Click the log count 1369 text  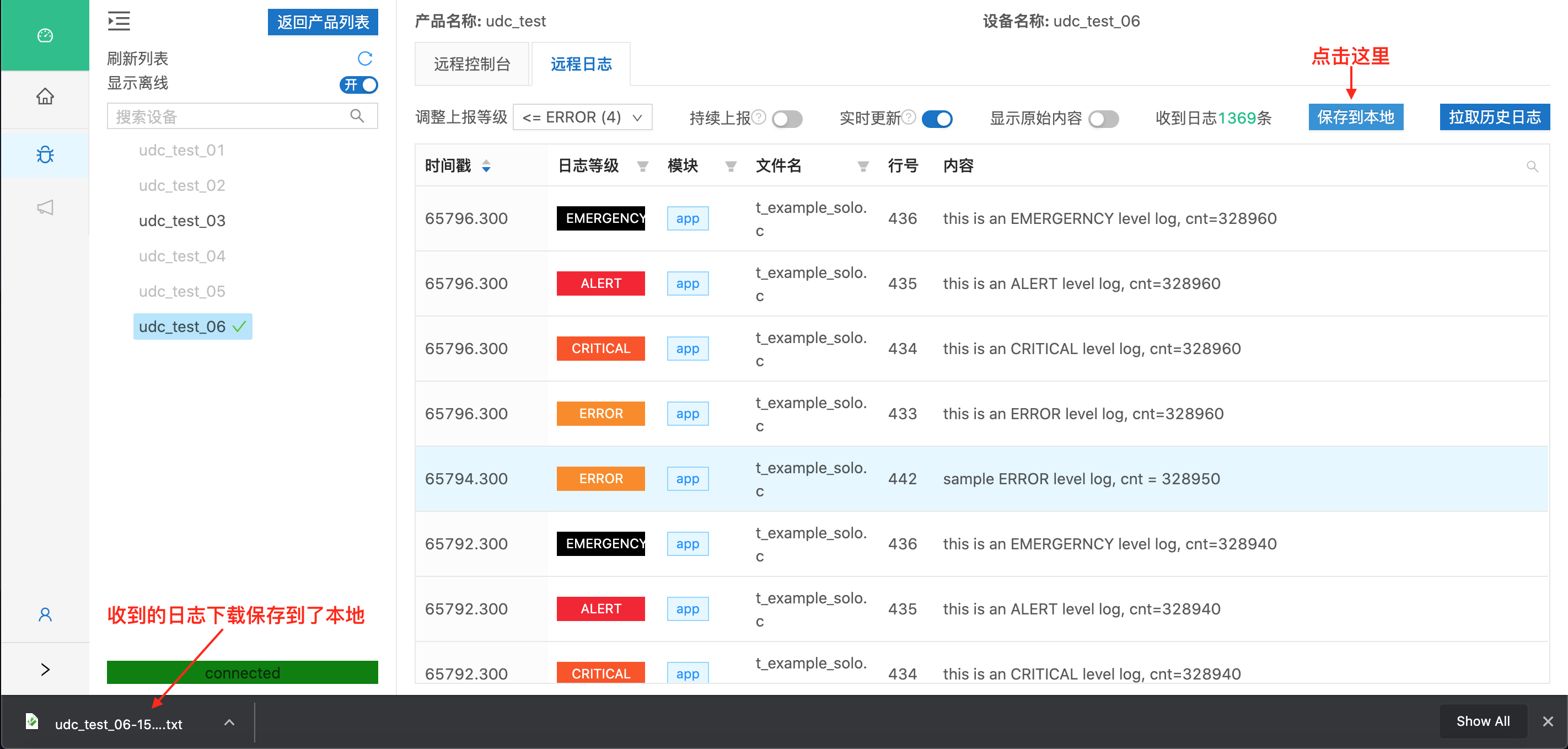click(x=1237, y=117)
